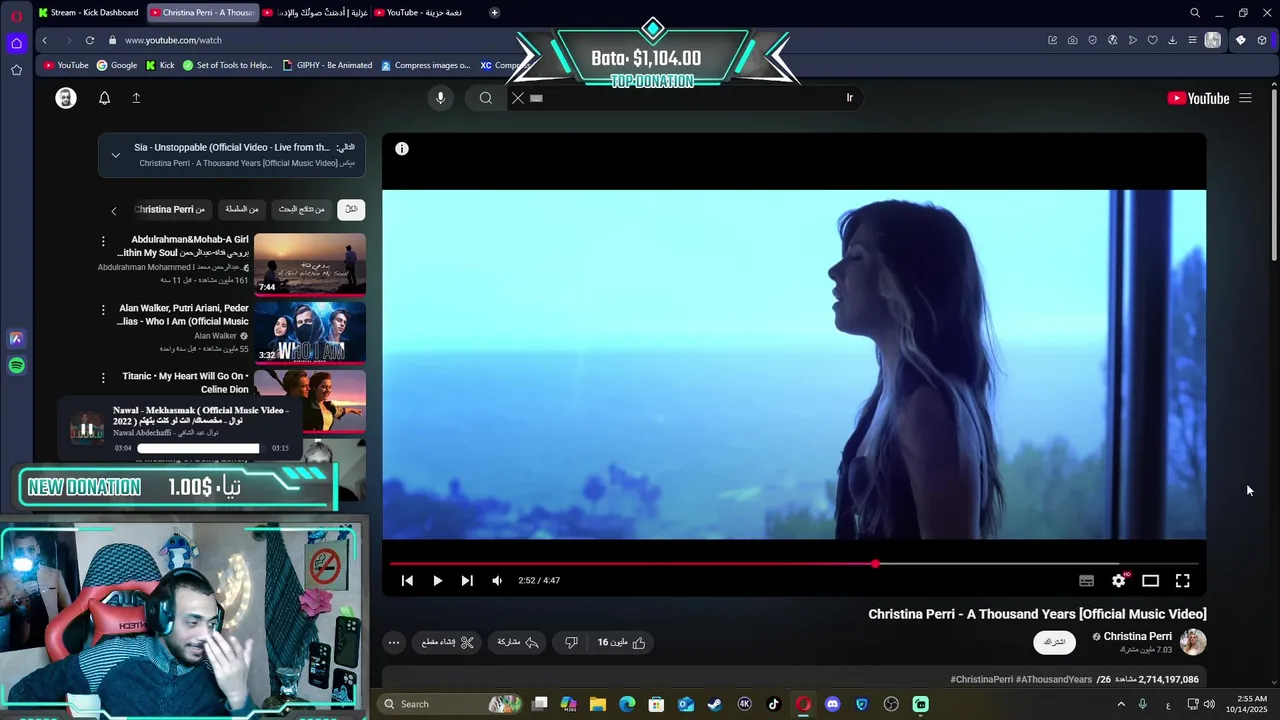
Task: Like the video with thumbs up
Action: pyautogui.click(x=622, y=643)
